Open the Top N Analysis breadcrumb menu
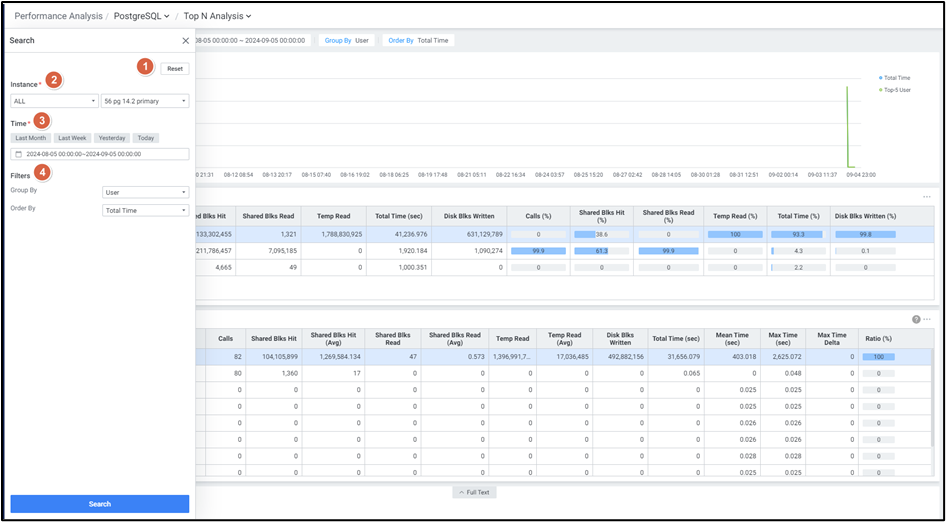The width and height of the screenshot is (946, 522). tap(217, 16)
